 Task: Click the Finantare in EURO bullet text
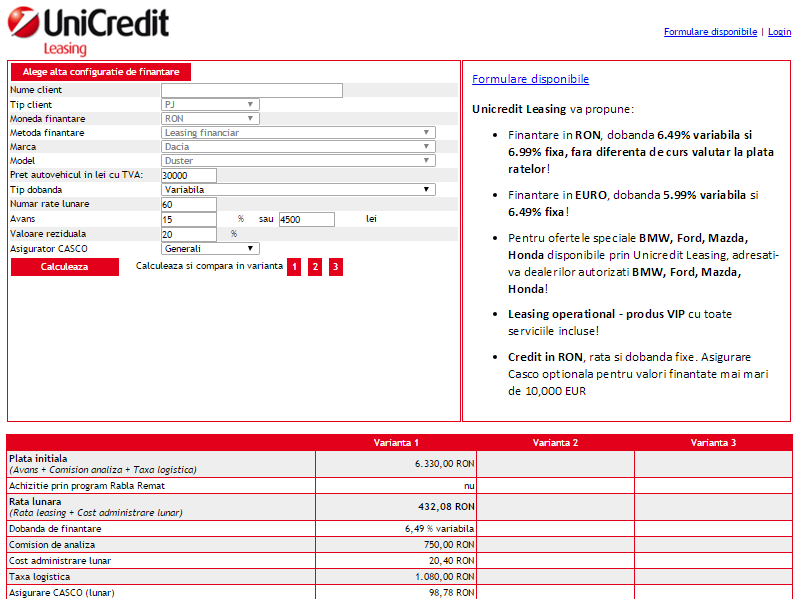coord(633,203)
